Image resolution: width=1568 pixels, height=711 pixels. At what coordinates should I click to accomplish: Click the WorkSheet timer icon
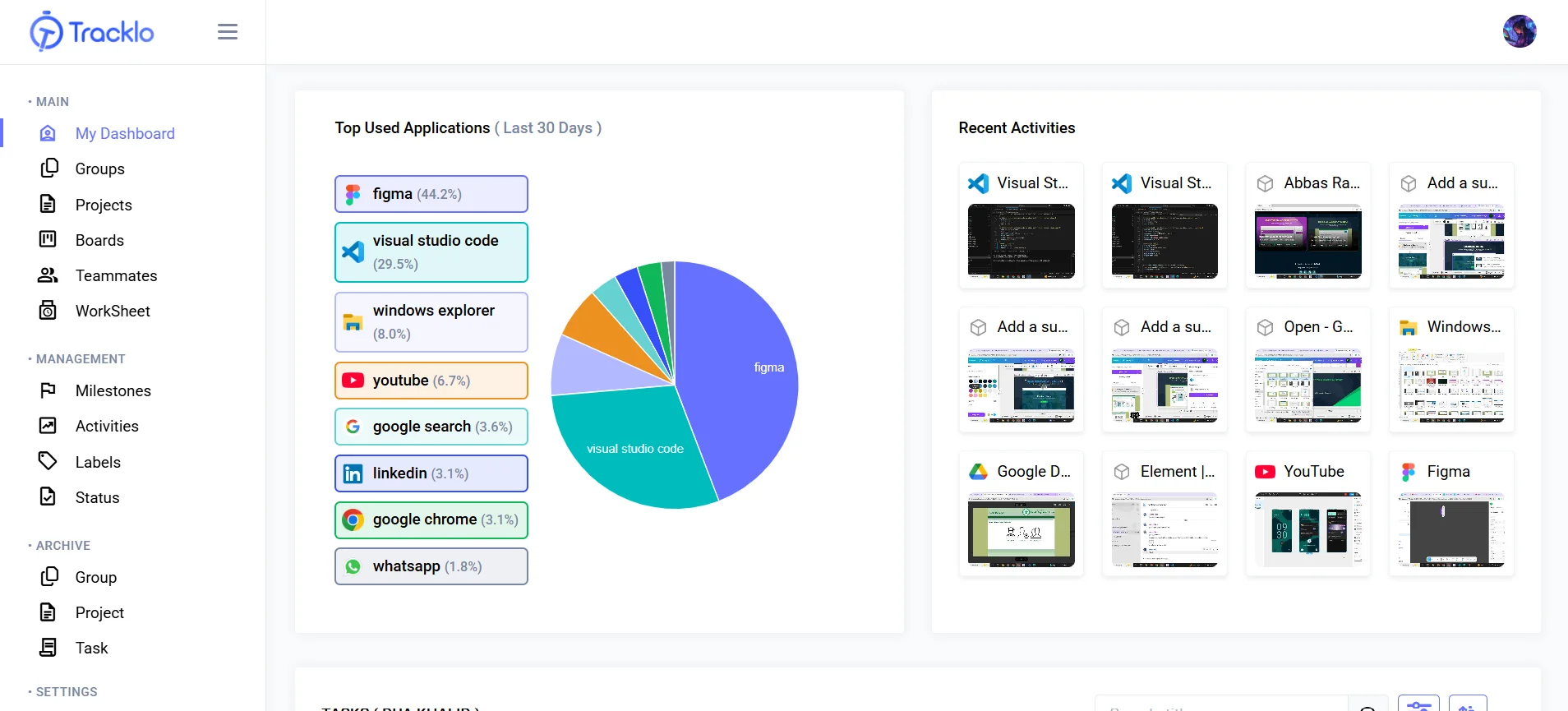tap(48, 311)
